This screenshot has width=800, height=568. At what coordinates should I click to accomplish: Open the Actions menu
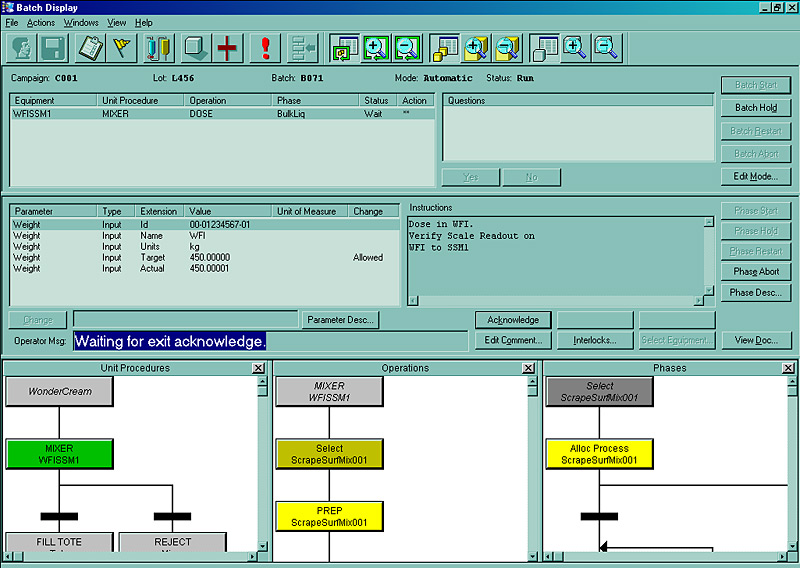[41, 23]
